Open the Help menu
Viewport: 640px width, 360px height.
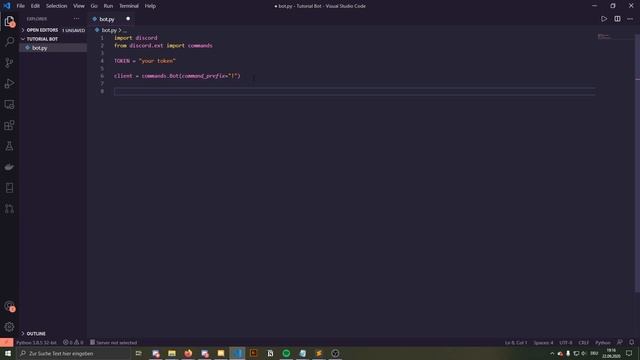pyautogui.click(x=150, y=6)
